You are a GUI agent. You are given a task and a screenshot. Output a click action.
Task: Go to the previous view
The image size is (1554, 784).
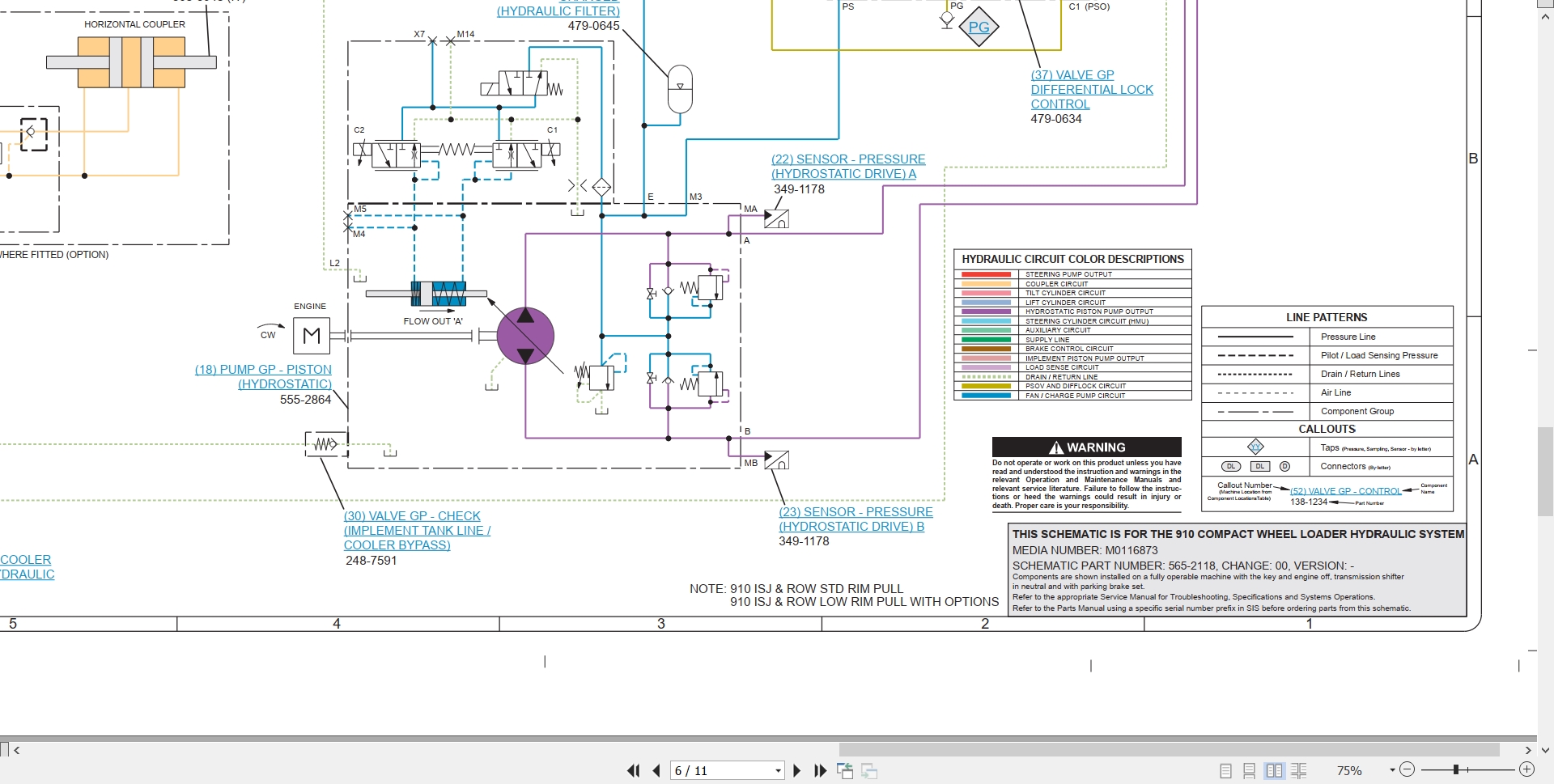tap(845, 771)
